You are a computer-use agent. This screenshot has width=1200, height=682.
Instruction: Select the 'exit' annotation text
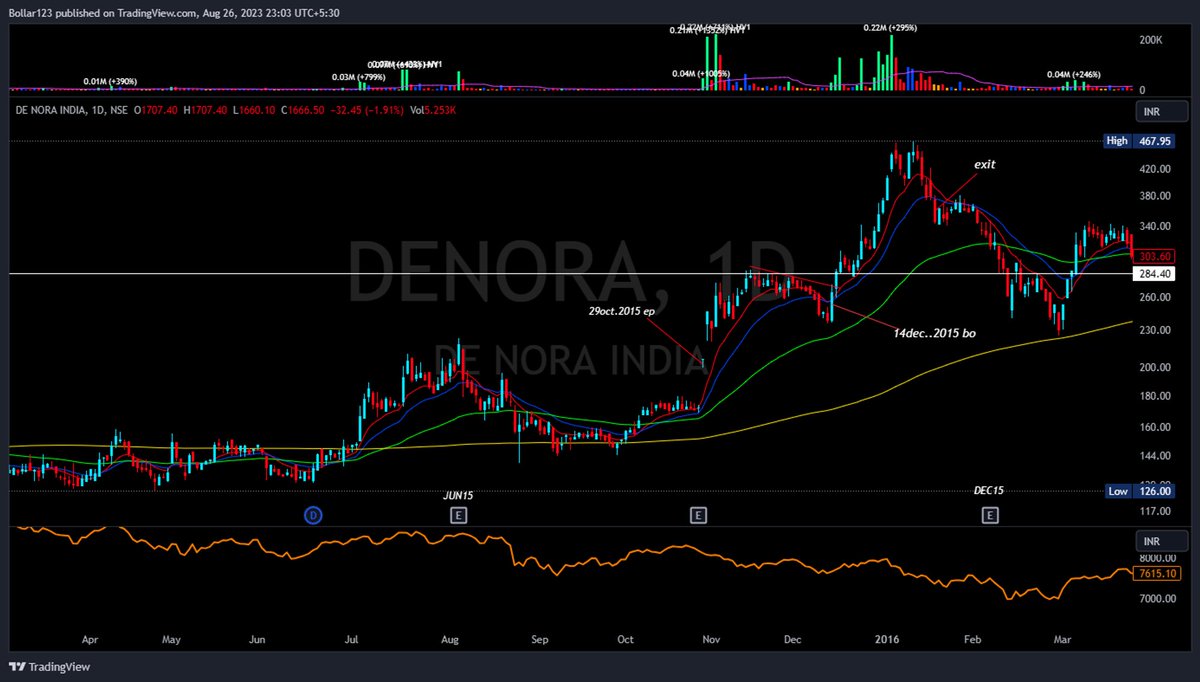(985, 163)
